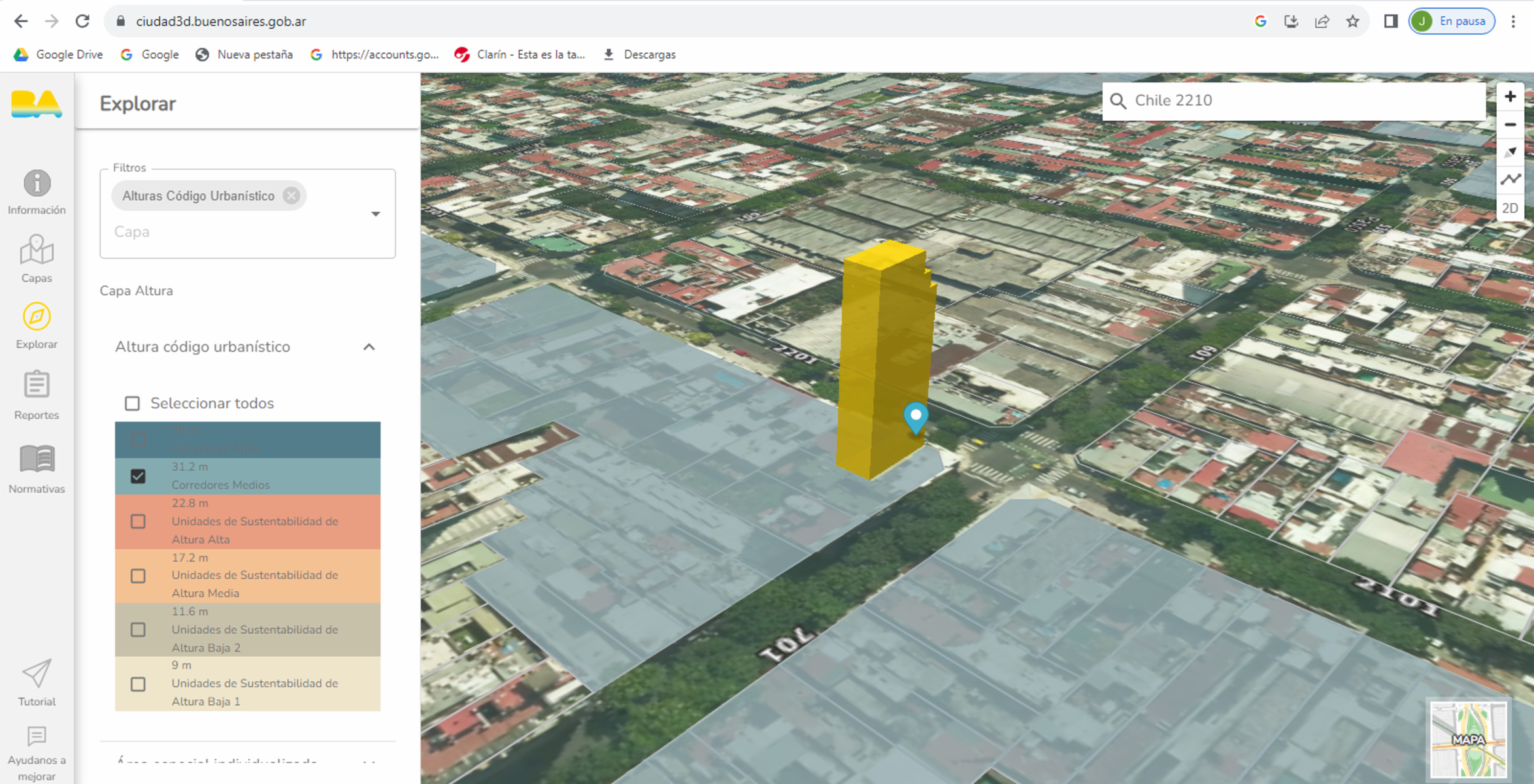Check the 38 m Corredores Altos checkbox

[x=138, y=440]
